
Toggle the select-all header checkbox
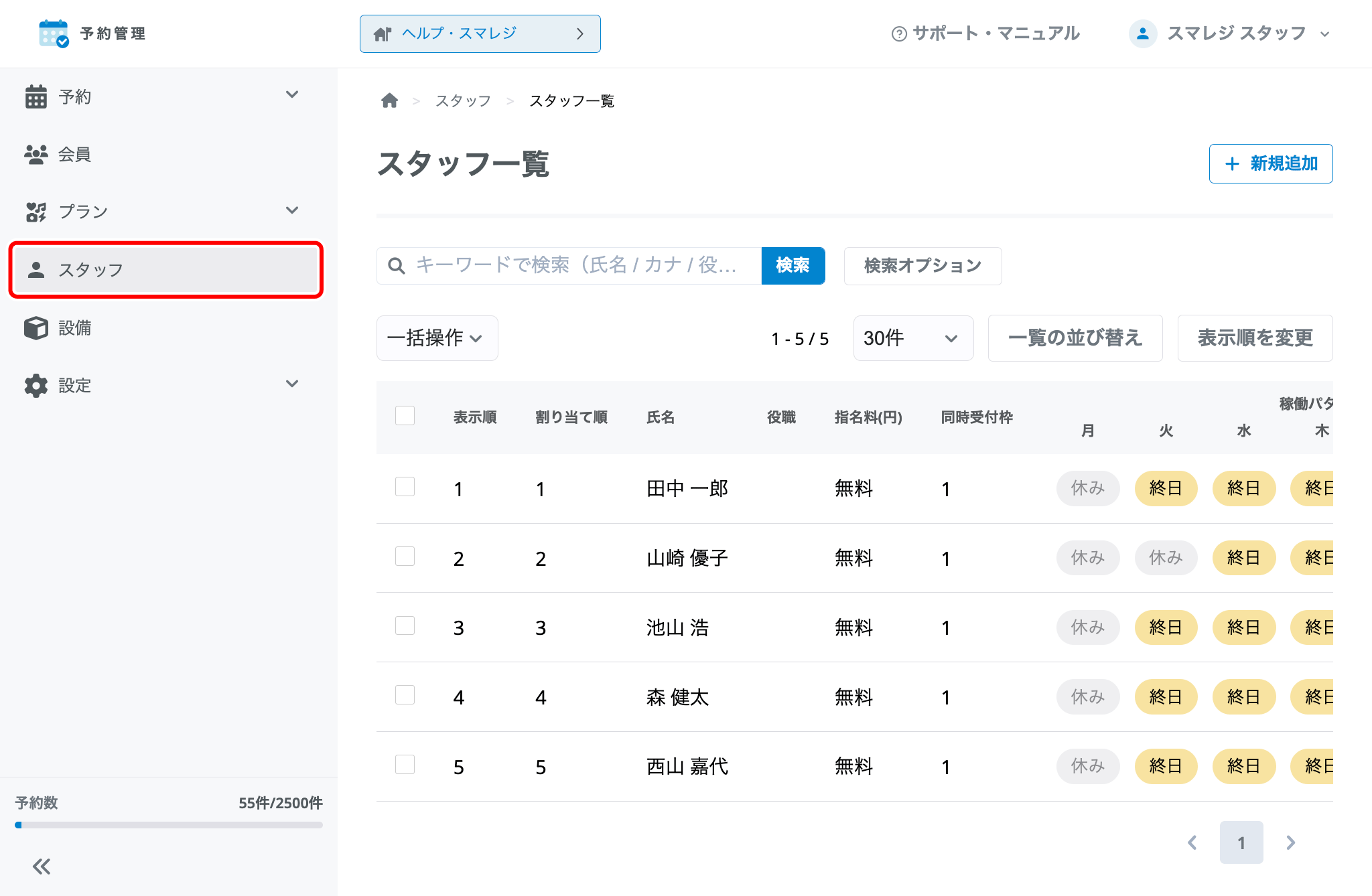point(405,415)
